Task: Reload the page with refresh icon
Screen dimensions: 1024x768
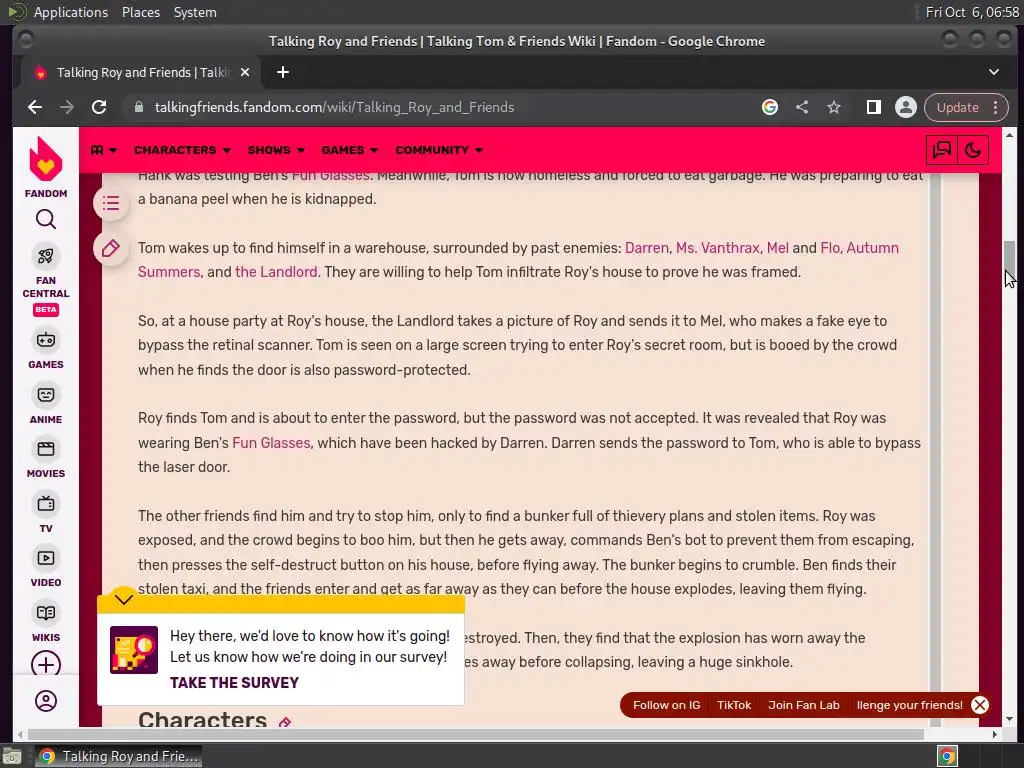Action: point(99,107)
